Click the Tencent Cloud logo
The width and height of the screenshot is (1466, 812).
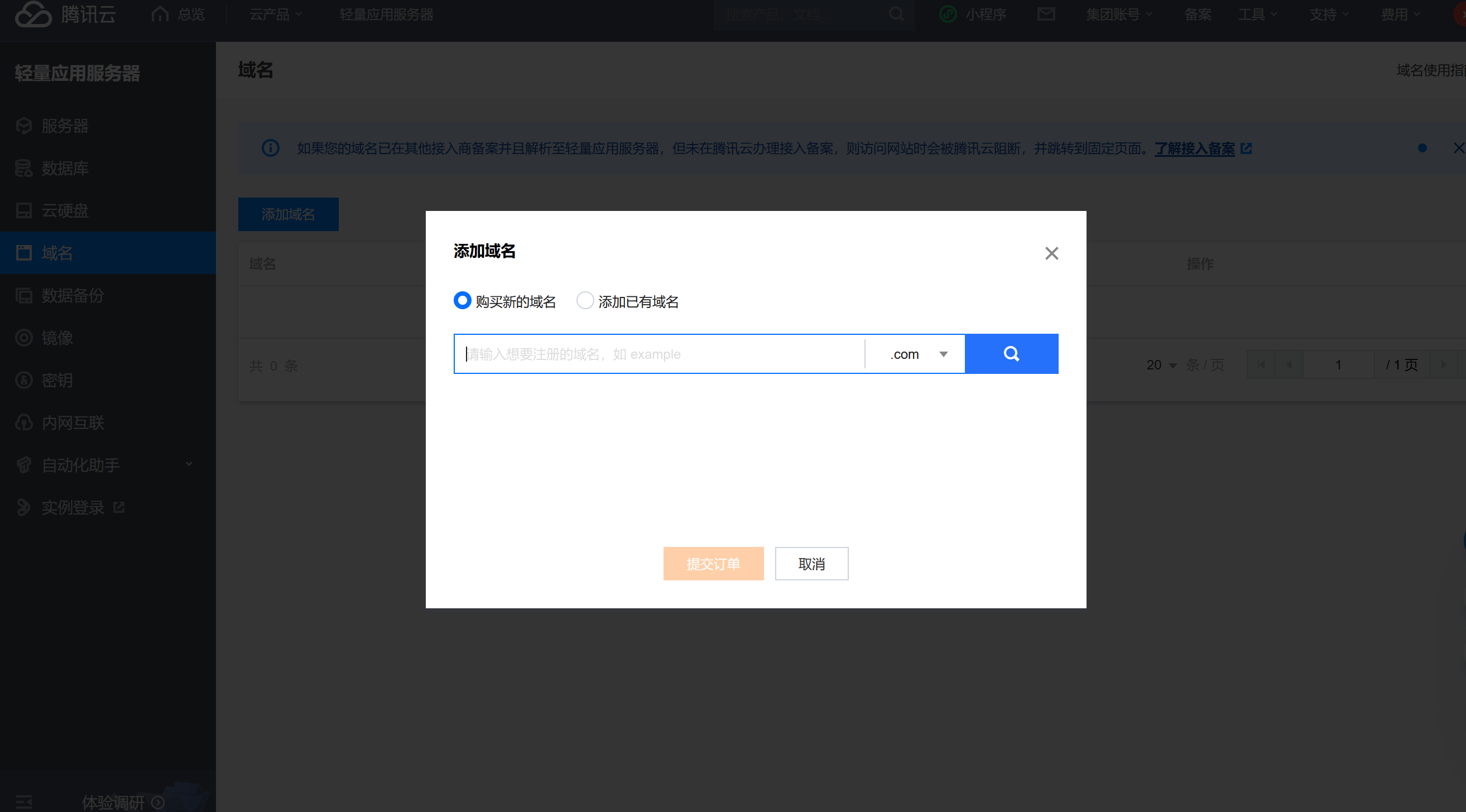[65, 13]
